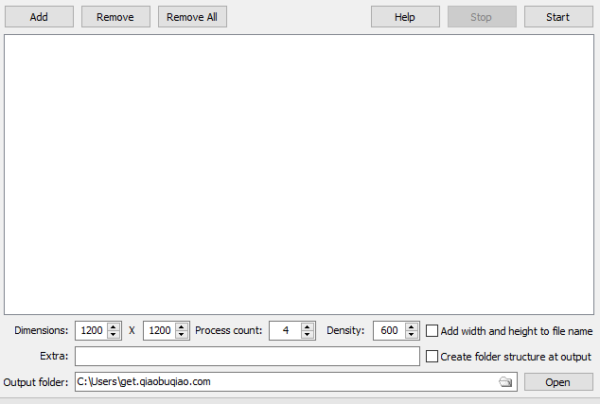
Task: Click Remove All to clear list
Action: point(192,17)
